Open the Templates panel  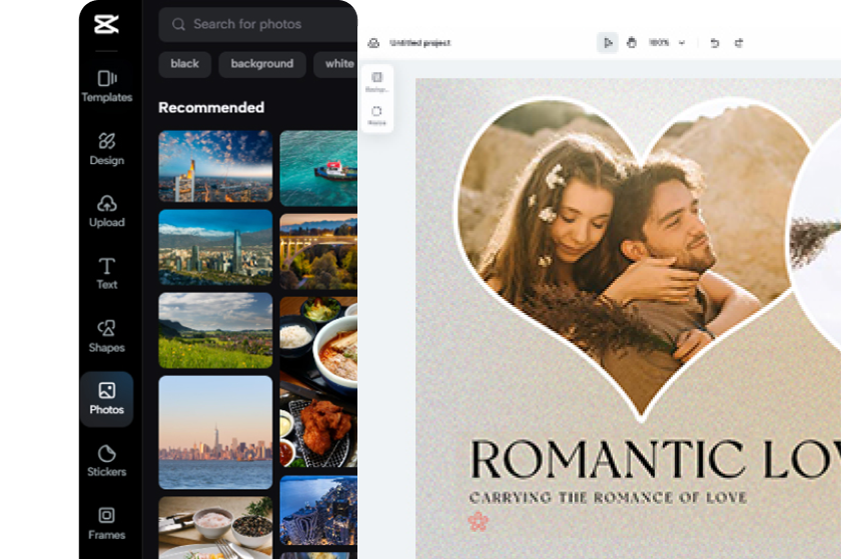point(107,86)
